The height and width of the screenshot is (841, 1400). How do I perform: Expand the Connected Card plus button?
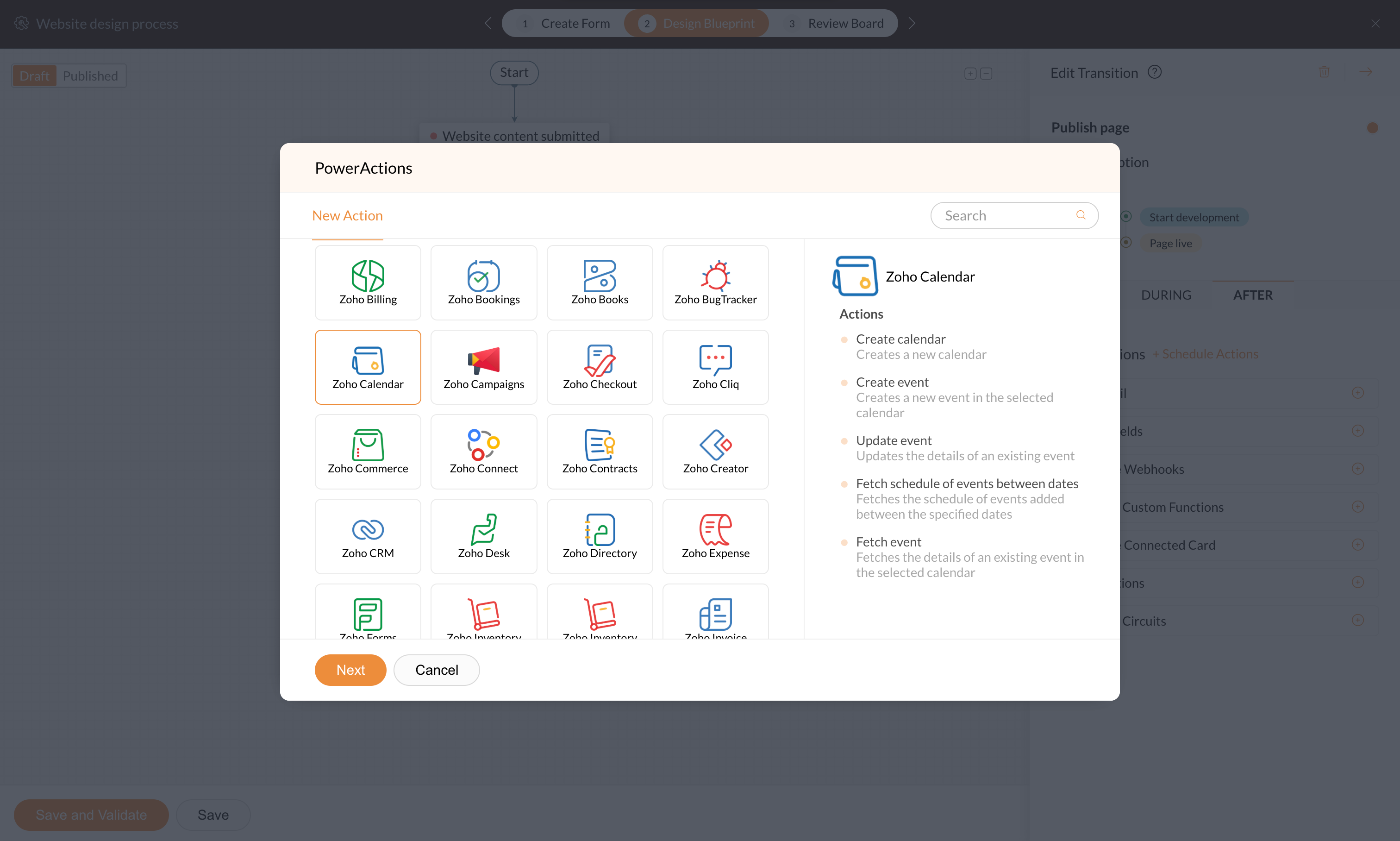[x=1357, y=545]
